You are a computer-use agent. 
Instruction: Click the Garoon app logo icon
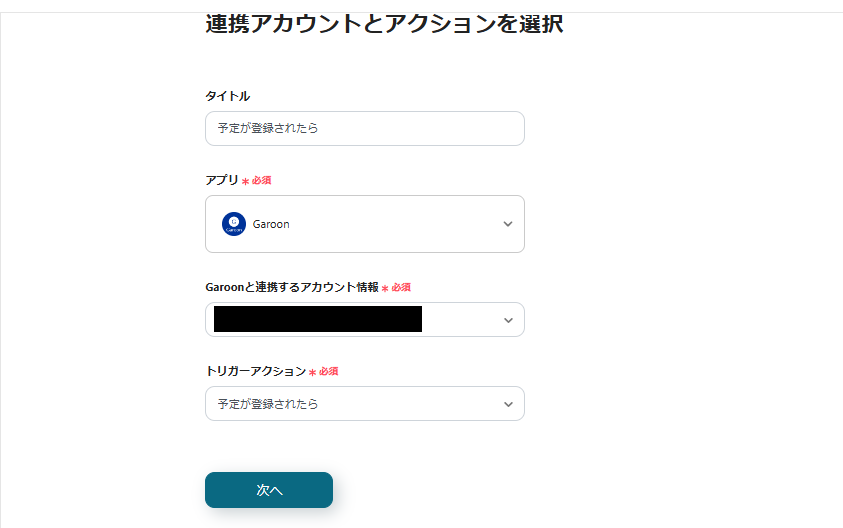click(233, 224)
